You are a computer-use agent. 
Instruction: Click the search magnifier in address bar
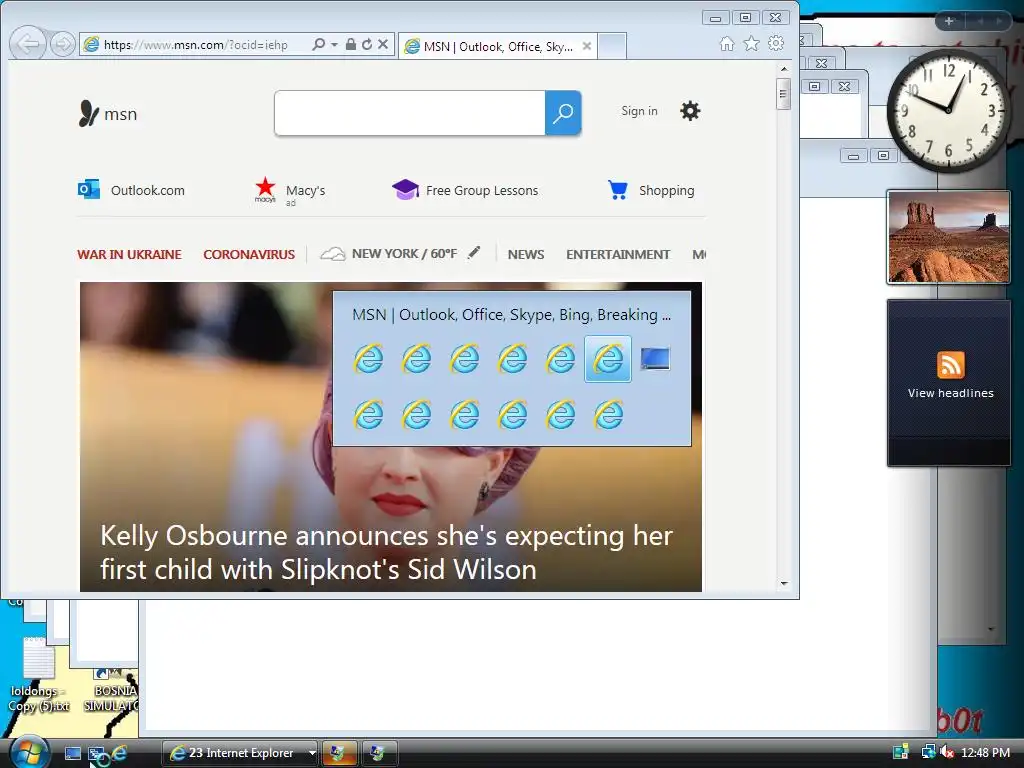tap(318, 44)
